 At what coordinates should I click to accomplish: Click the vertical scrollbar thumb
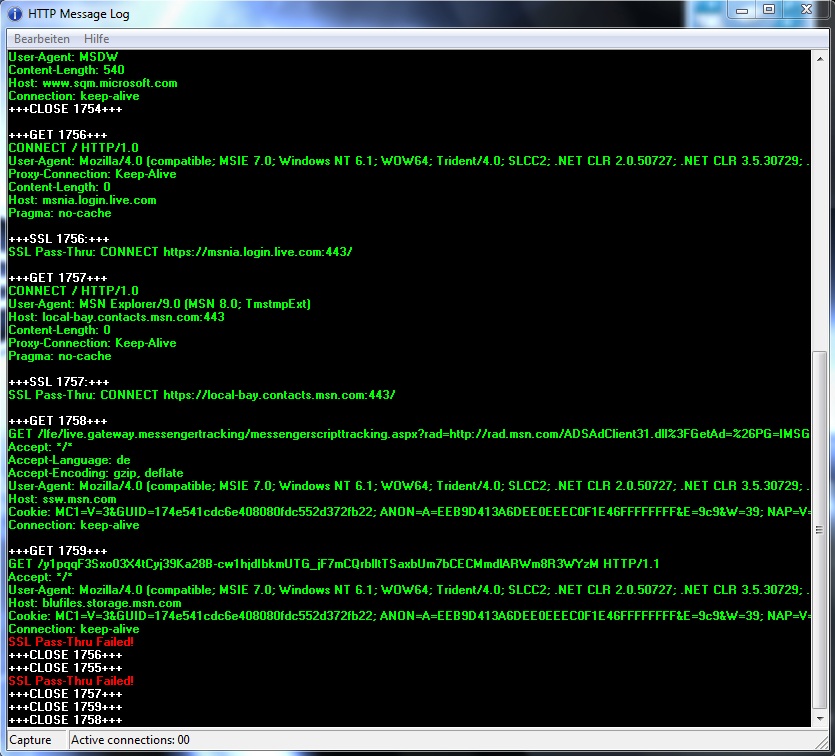(820, 530)
